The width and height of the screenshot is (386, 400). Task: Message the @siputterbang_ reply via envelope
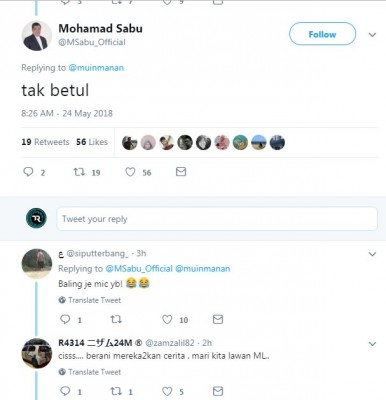tap(218, 320)
